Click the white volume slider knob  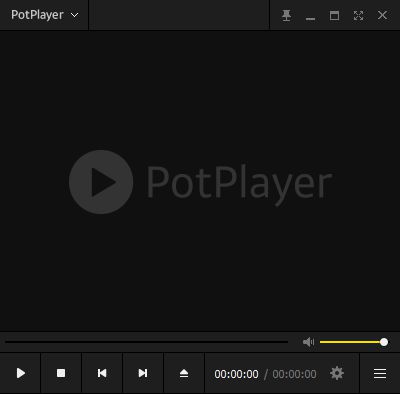click(384, 342)
